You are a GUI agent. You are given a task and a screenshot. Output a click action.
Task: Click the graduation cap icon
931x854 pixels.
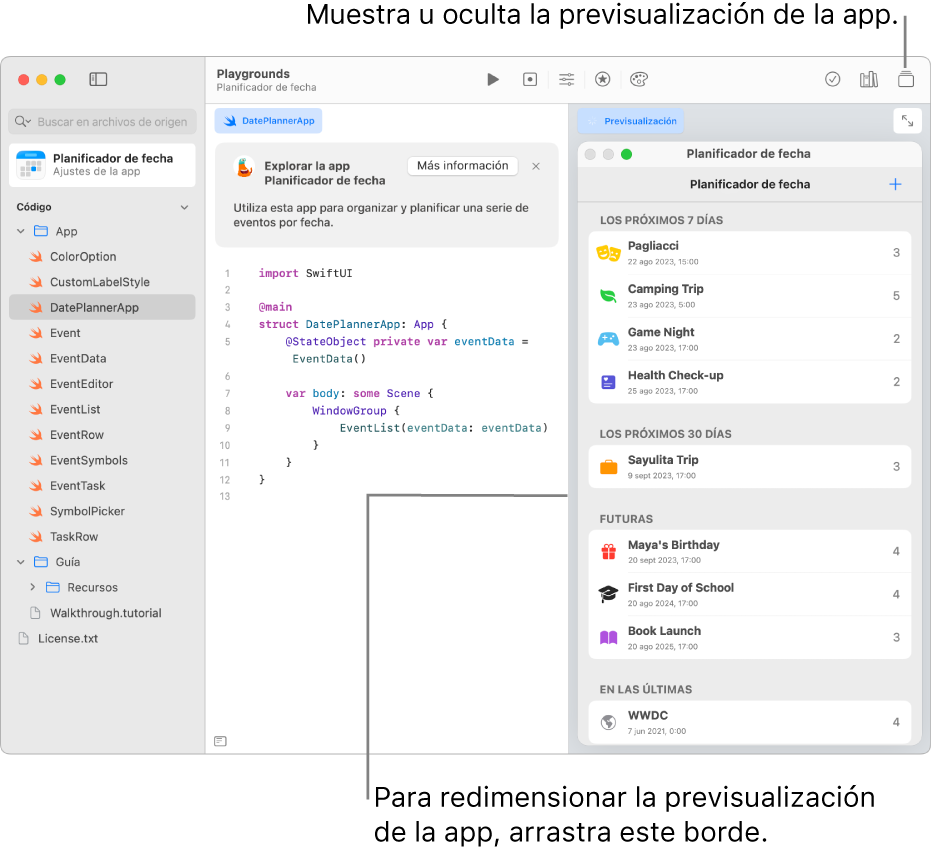point(608,594)
